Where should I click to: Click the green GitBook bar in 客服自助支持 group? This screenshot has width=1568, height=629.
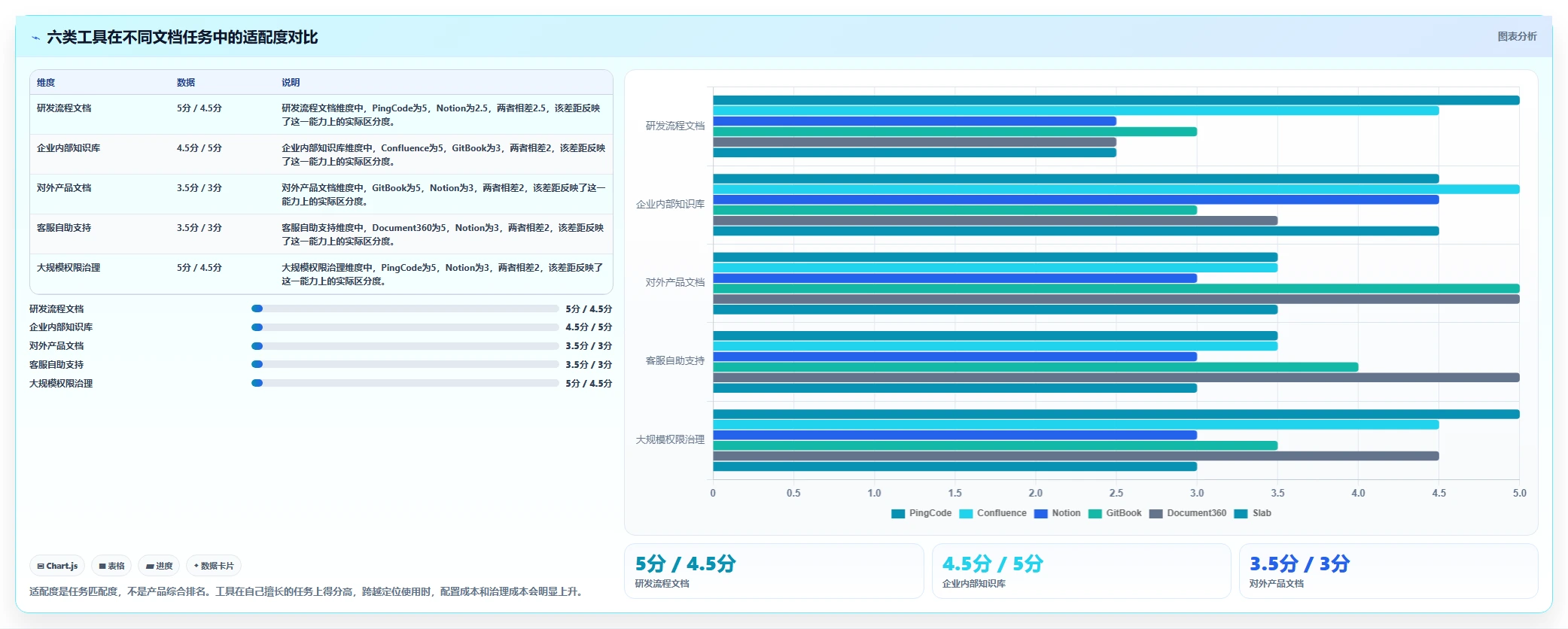coord(1036,367)
